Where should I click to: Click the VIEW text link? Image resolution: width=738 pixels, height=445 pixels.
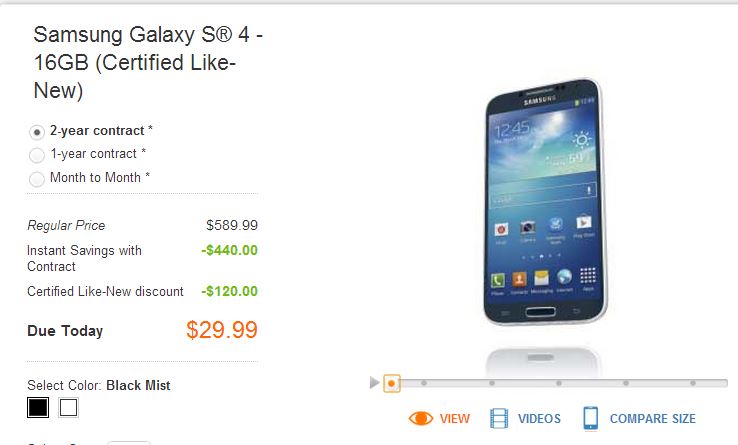tap(455, 419)
